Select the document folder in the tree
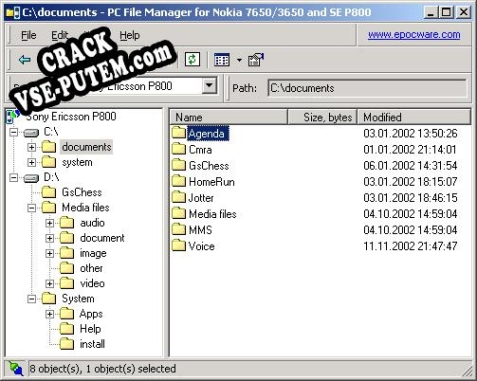This screenshot has width=477, height=381. [102, 238]
